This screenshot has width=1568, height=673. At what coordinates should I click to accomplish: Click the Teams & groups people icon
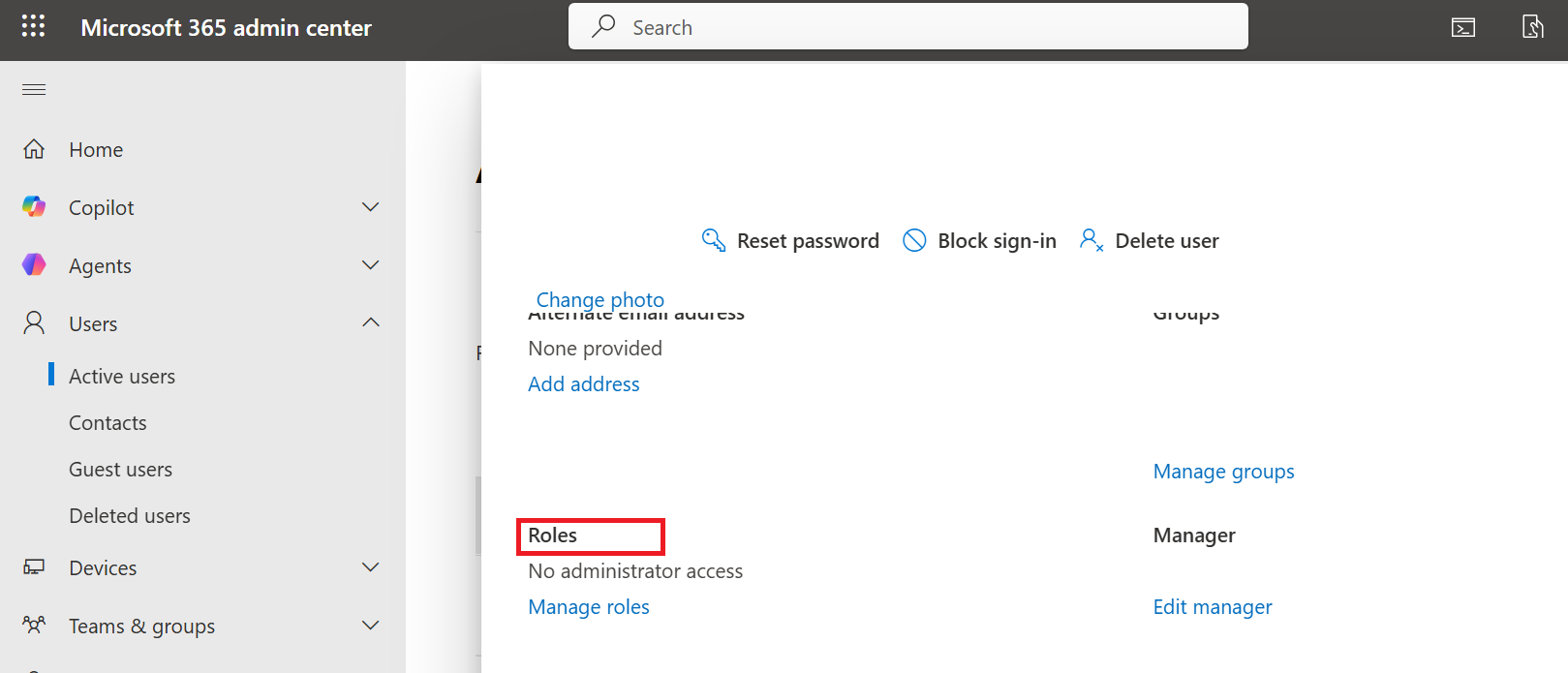click(34, 626)
